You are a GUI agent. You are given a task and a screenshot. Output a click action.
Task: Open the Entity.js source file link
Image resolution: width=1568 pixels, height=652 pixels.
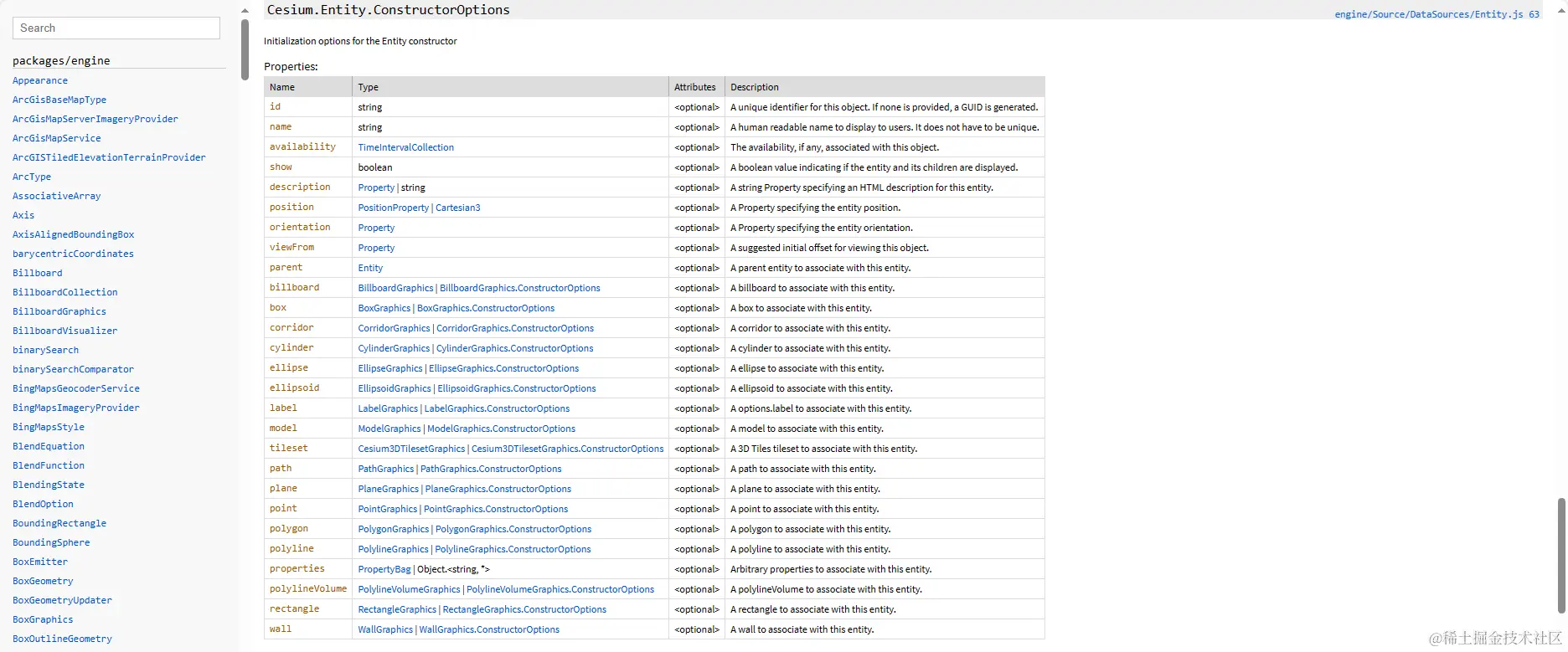[1436, 14]
